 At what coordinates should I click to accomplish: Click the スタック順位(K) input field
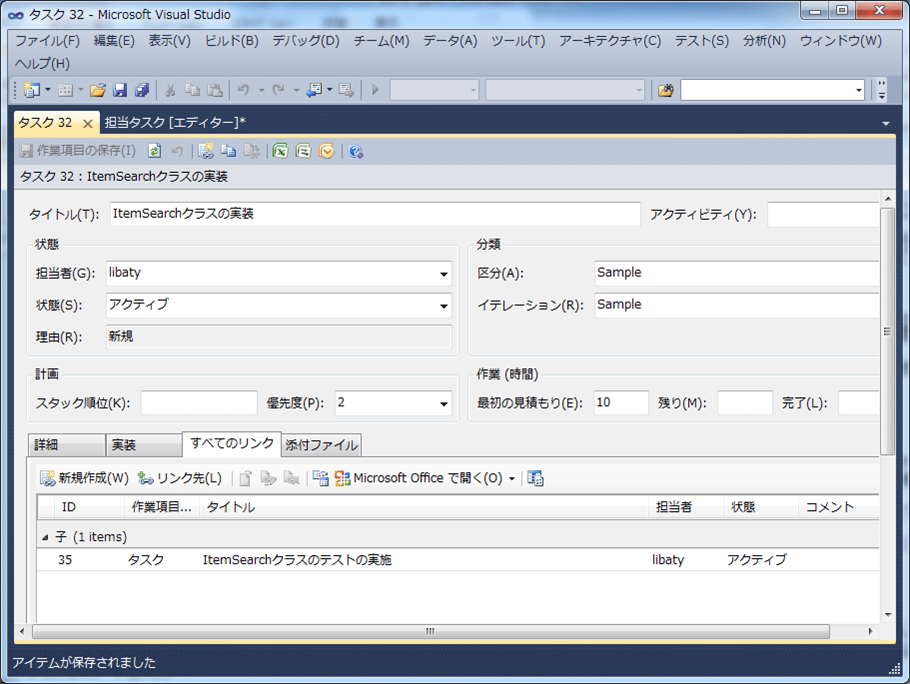coord(199,403)
